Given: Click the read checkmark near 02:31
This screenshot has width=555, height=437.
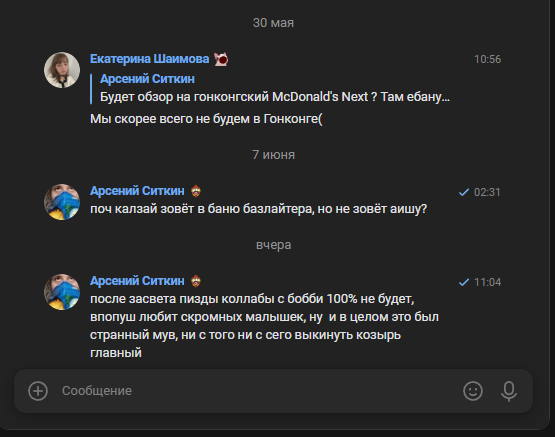Looking at the screenshot, I should click(463, 192).
